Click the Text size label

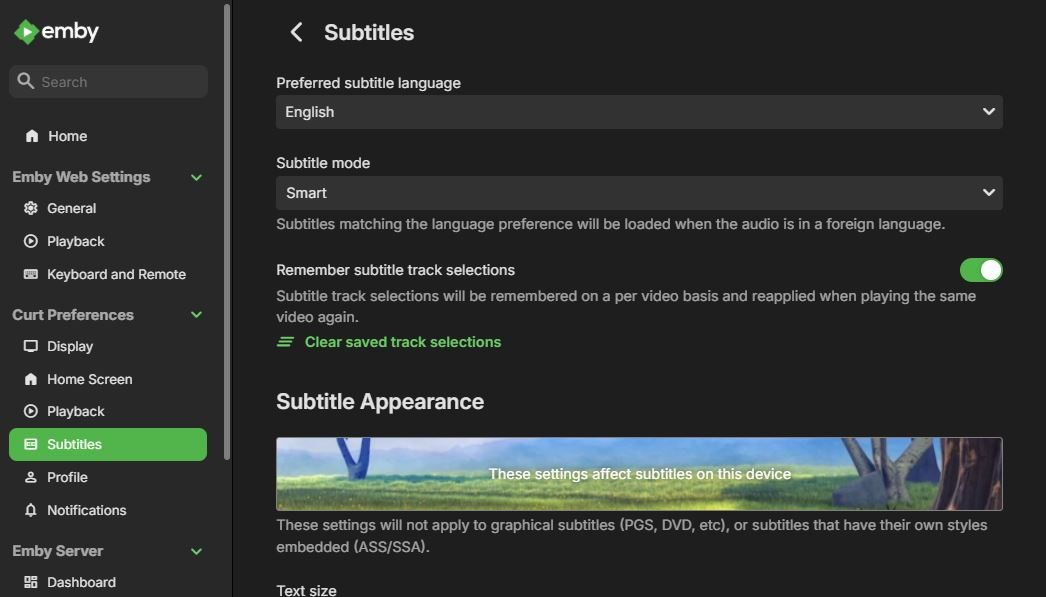click(306, 590)
